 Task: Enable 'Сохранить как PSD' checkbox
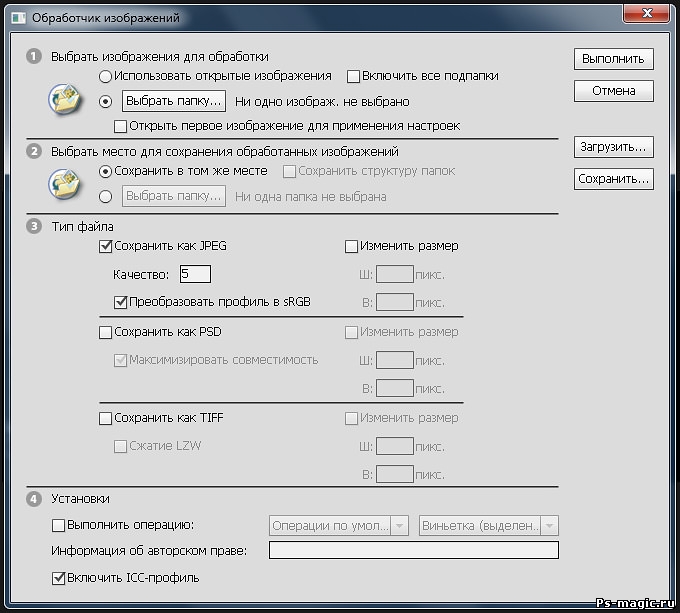click(106, 332)
